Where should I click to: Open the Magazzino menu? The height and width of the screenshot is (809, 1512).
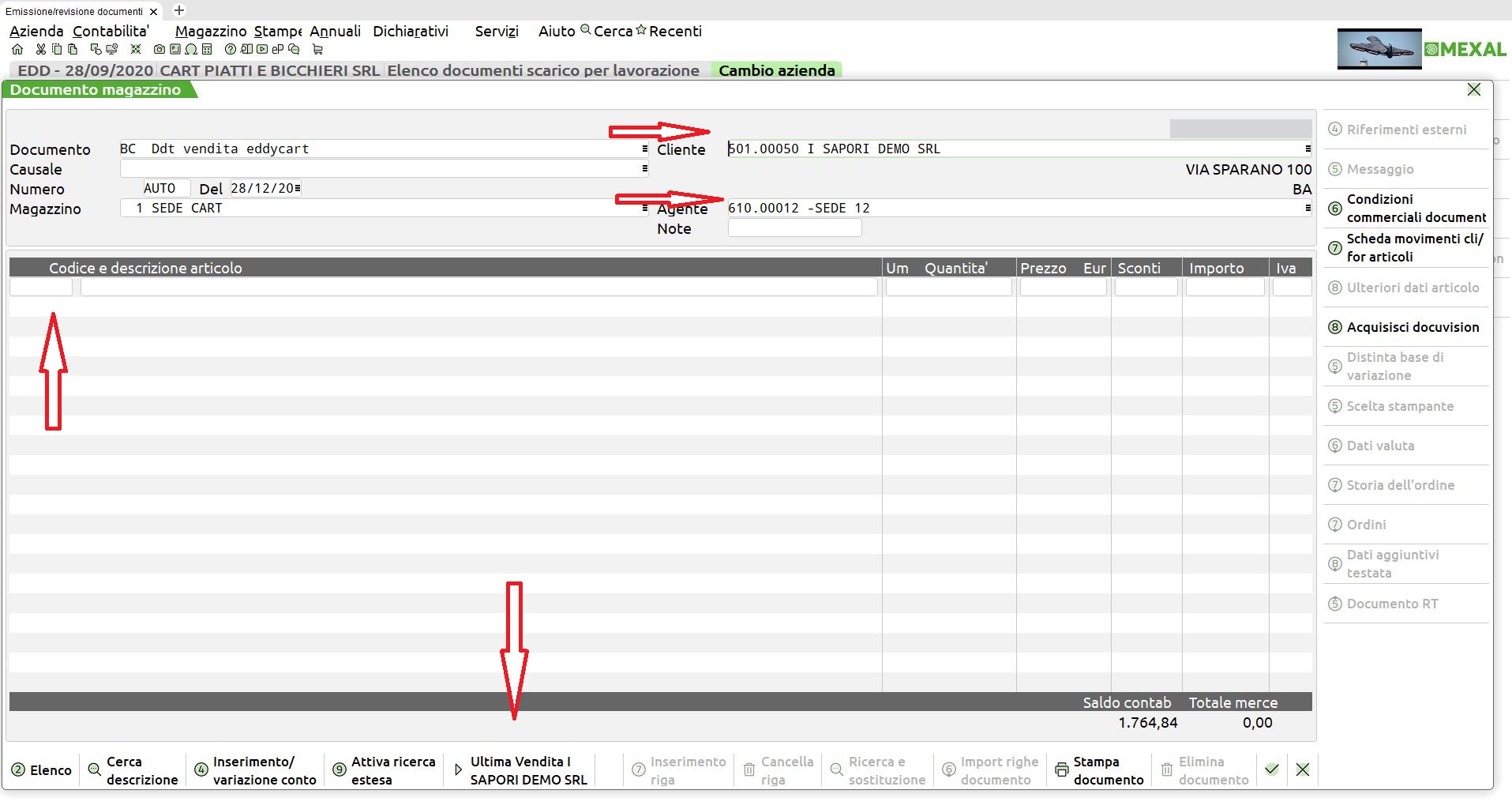211,31
